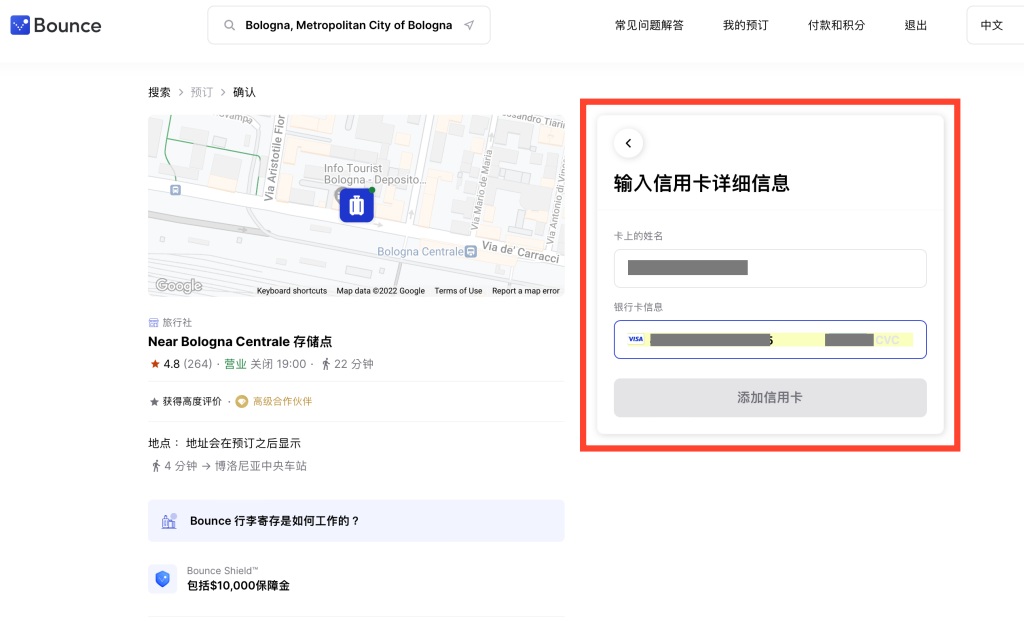The height and width of the screenshot is (621, 1024).
Task: Expand Bounce 行李寄存是如何工作的？
Action: click(x=356, y=520)
